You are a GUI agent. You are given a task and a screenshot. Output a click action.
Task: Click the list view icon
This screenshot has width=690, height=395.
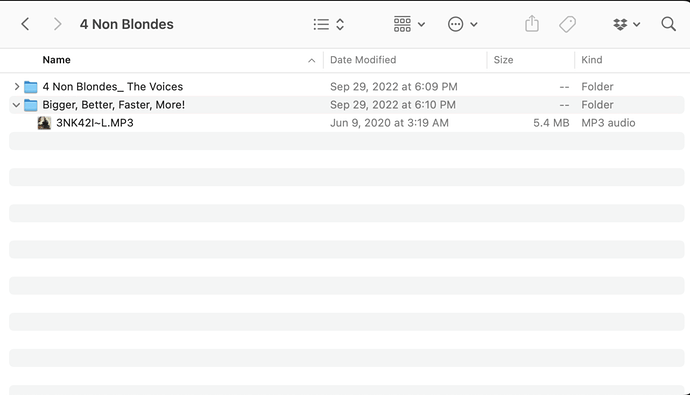321,24
